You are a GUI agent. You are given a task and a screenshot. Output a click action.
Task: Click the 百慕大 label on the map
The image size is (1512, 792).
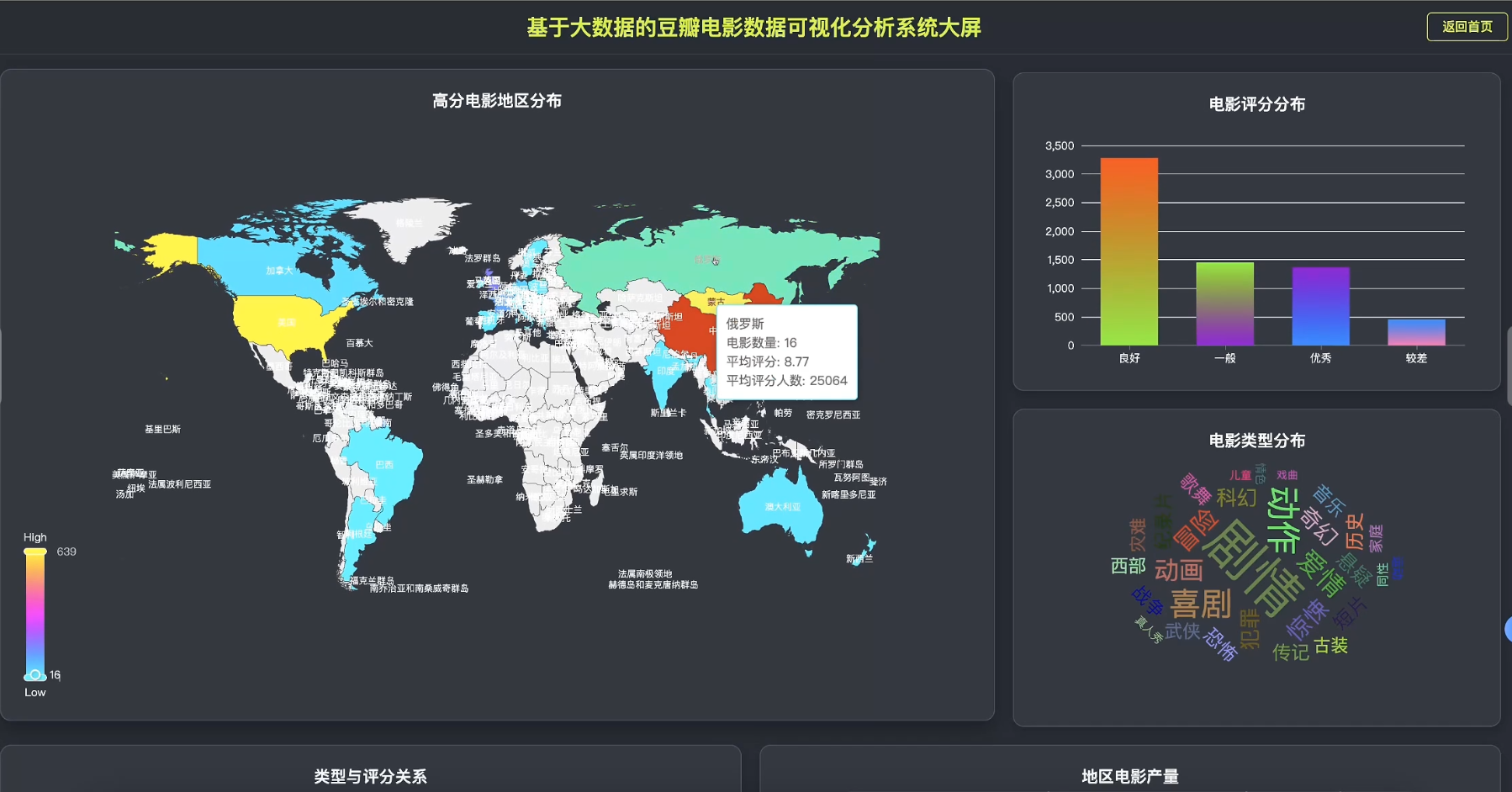(x=359, y=343)
